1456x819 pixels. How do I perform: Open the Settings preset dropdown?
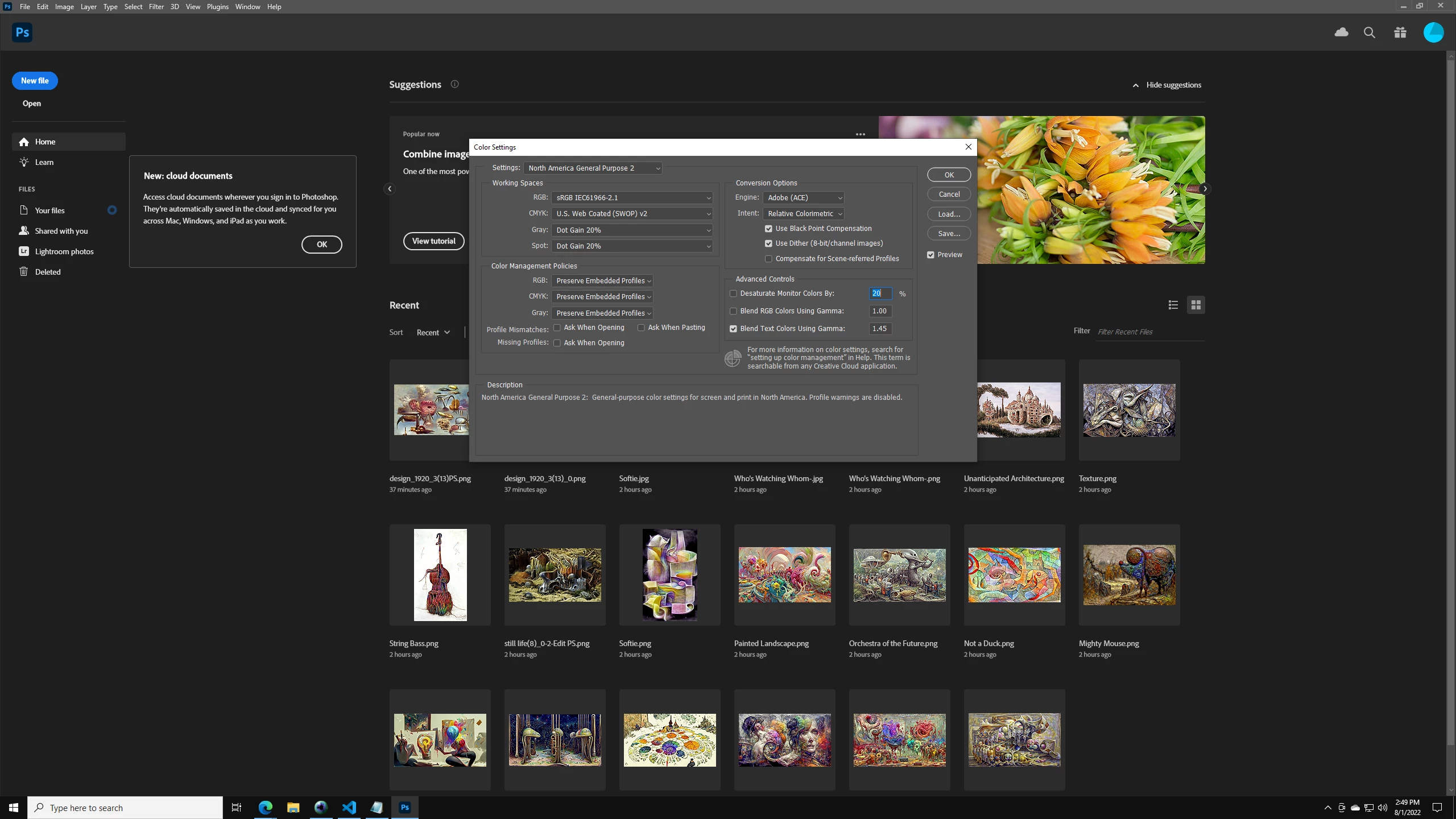[x=593, y=168]
